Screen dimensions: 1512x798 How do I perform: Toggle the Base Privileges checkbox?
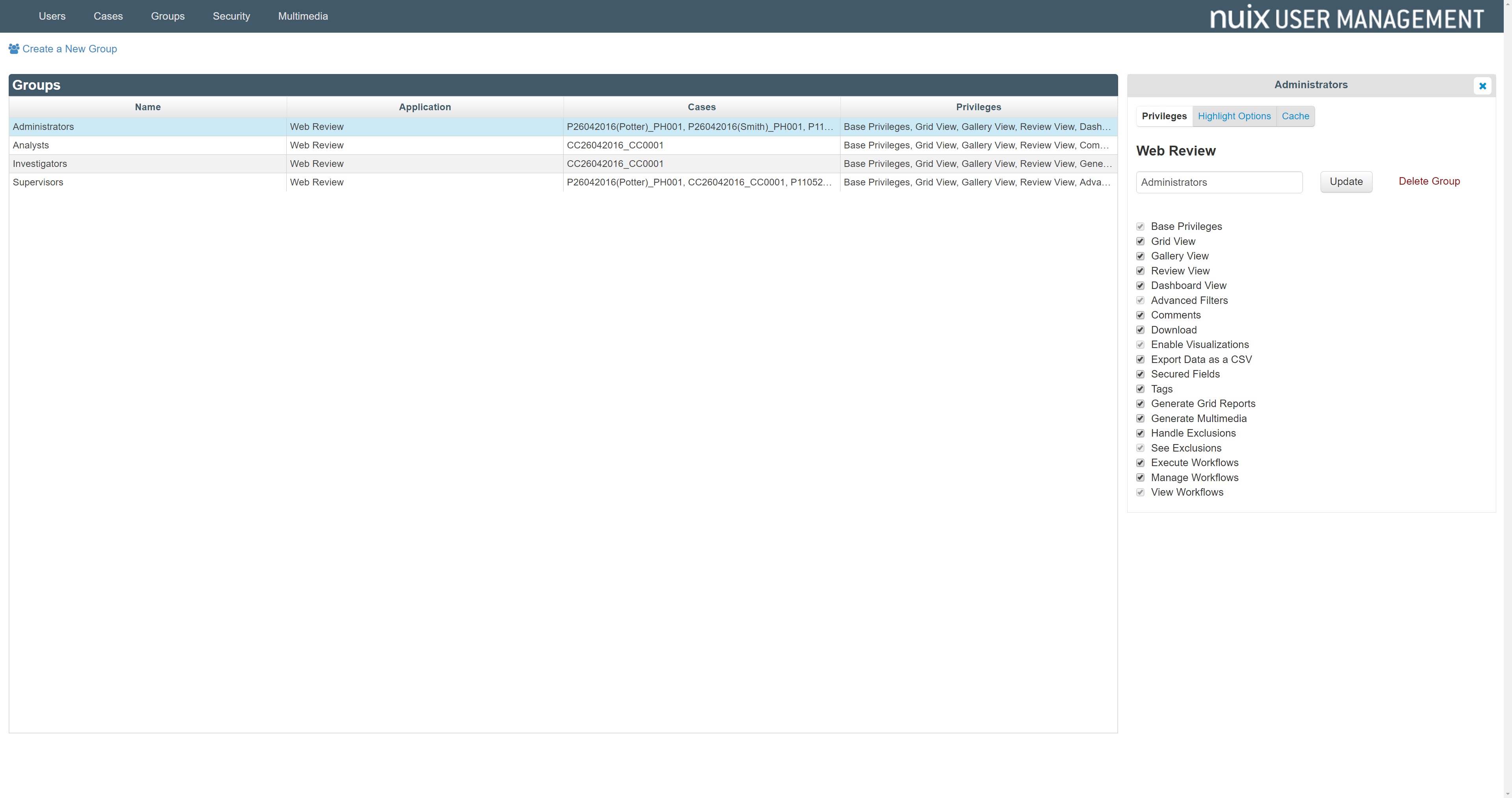pyautogui.click(x=1140, y=226)
